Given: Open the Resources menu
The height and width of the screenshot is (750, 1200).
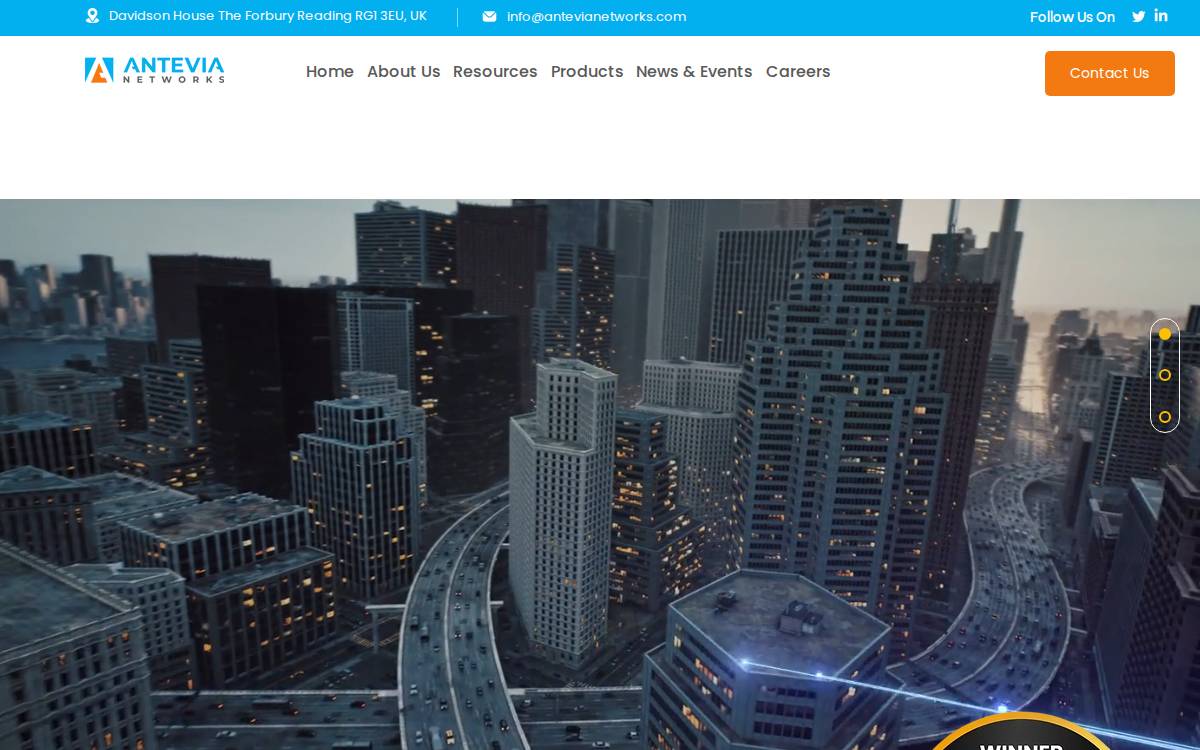Looking at the screenshot, I should click(495, 72).
